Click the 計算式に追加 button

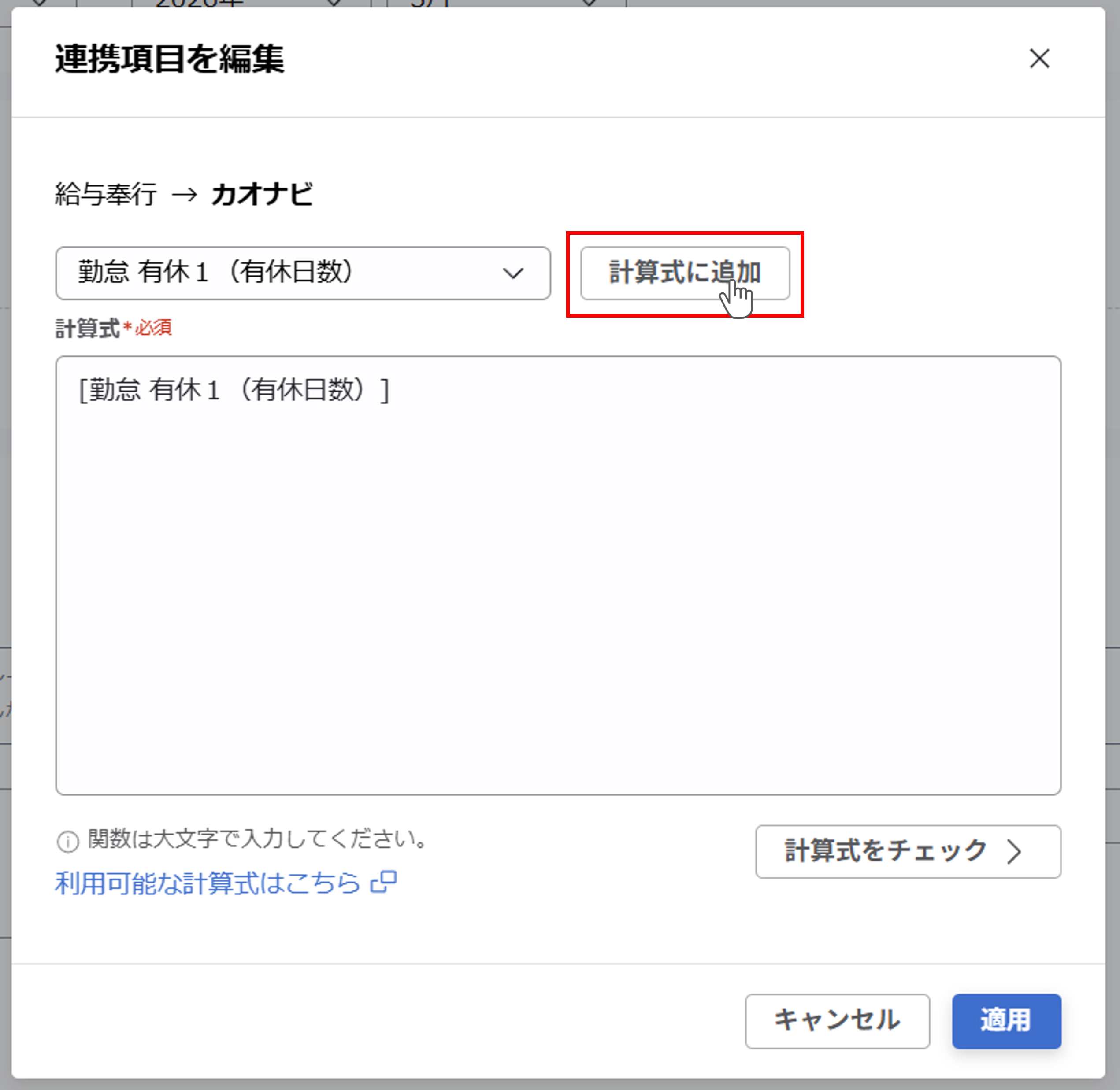(685, 273)
